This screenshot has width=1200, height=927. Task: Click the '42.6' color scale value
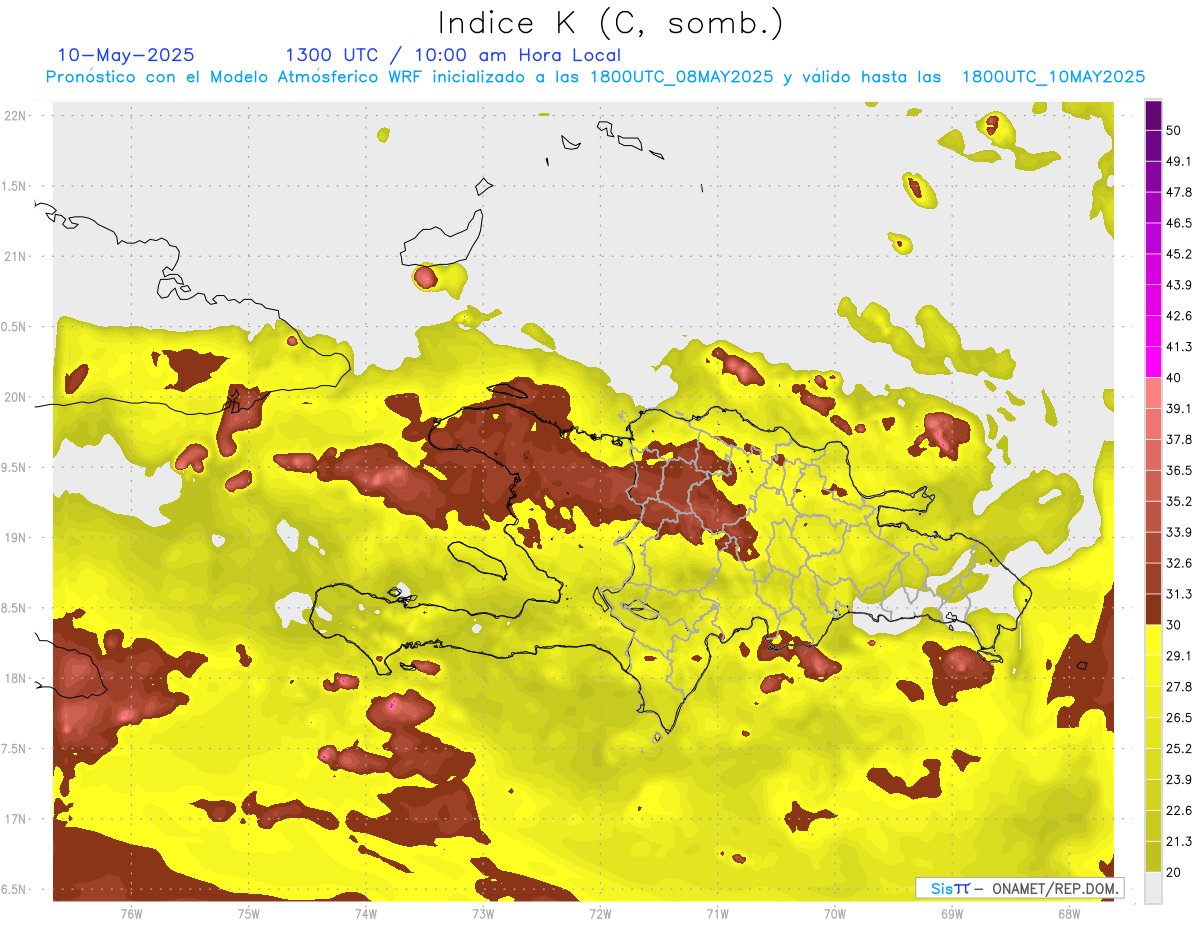tap(1179, 316)
